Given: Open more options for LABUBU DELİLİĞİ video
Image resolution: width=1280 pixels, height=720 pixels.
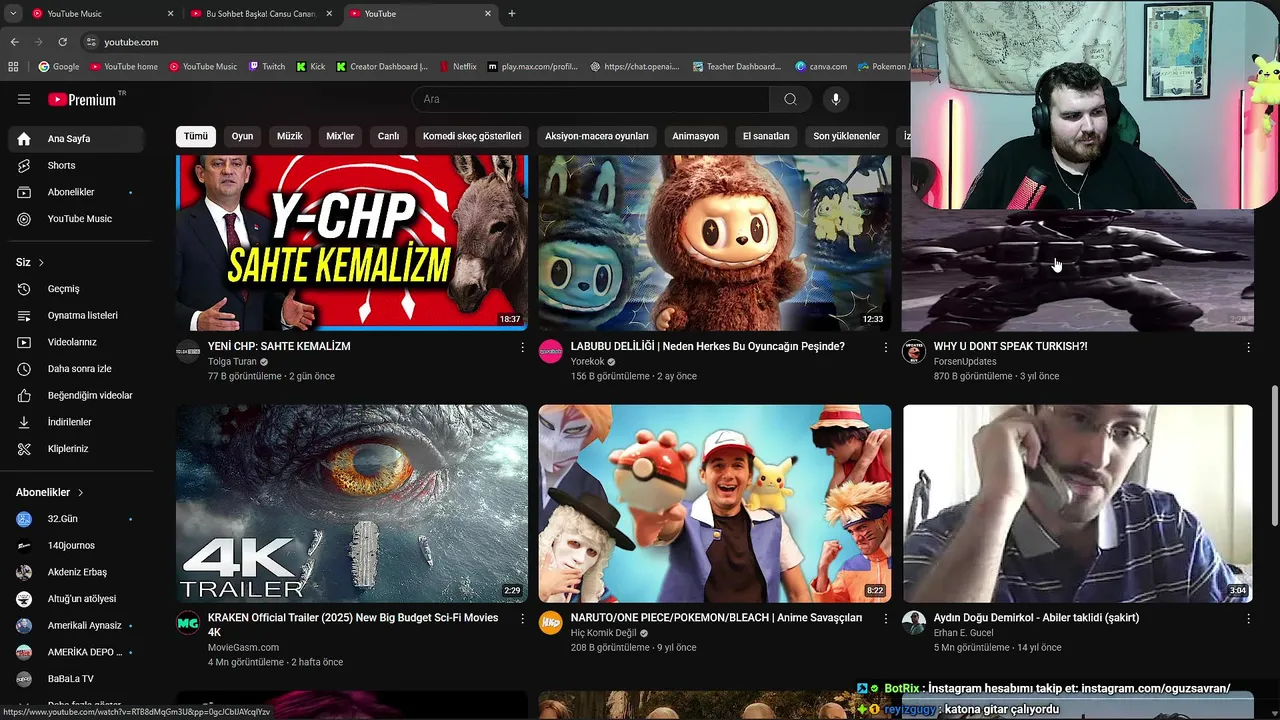Looking at the screenshot, I should click(885, 347).
